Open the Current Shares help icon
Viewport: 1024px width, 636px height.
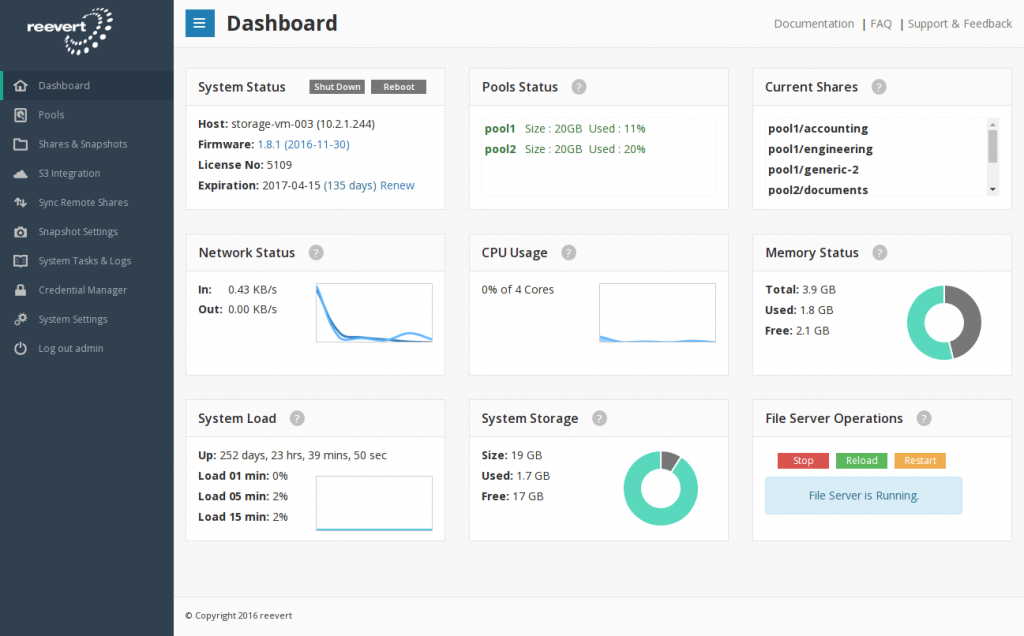879,87
